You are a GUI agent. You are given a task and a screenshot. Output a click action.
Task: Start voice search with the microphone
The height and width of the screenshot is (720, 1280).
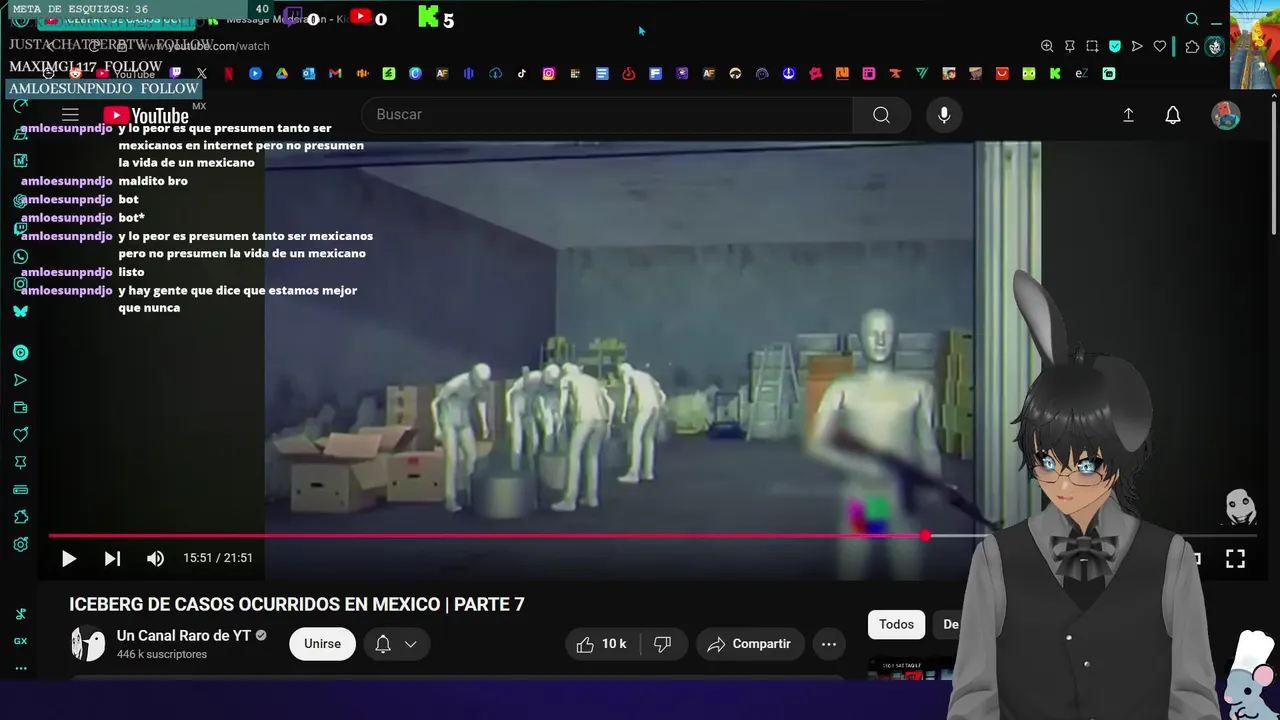click(x=944, y=115)
